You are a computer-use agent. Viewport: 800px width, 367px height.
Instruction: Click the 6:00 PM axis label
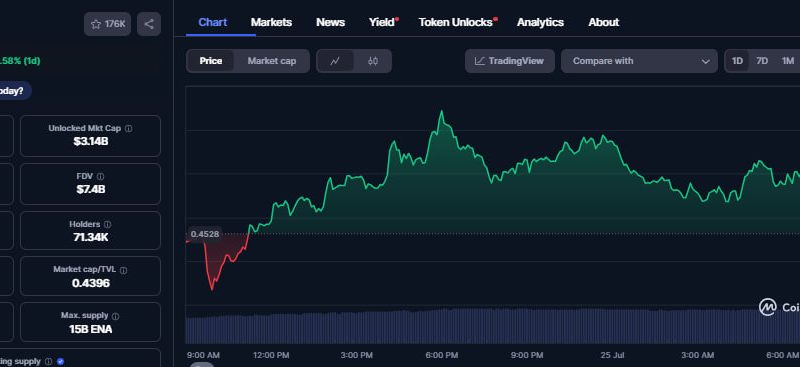pos(441,355)
